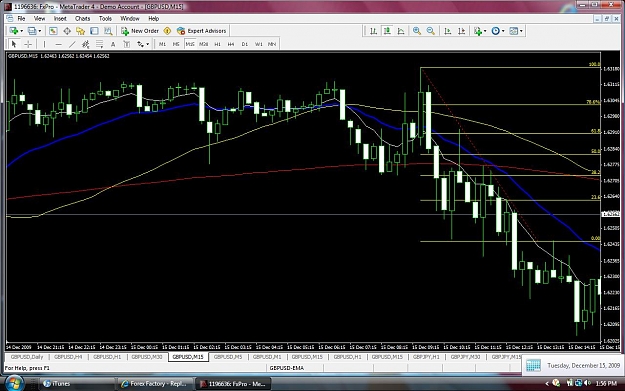
Task: Toggle the Terminal panel icon
Action: (94, 31)
